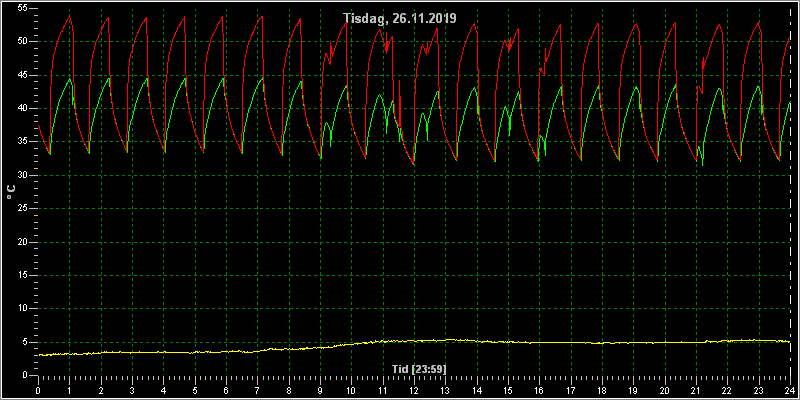Click the red curve peak at hour 1
Image resolution: width=800 pixels, height=400 pixels.
pos(70,17)
